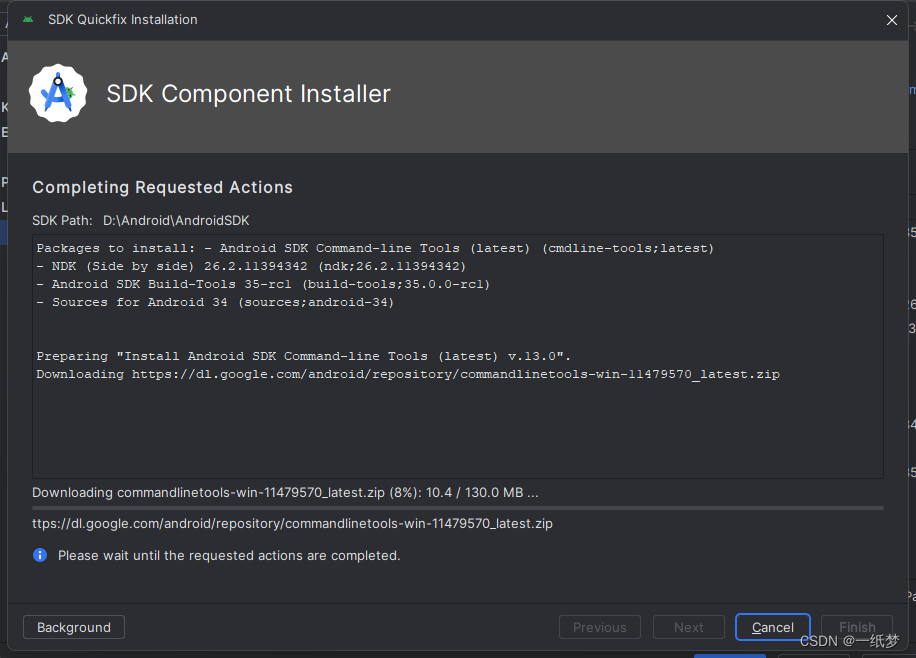This screenshot has height=658, width=916.
Task: Click the blue info icon
Action: click(x=40, y=555)
